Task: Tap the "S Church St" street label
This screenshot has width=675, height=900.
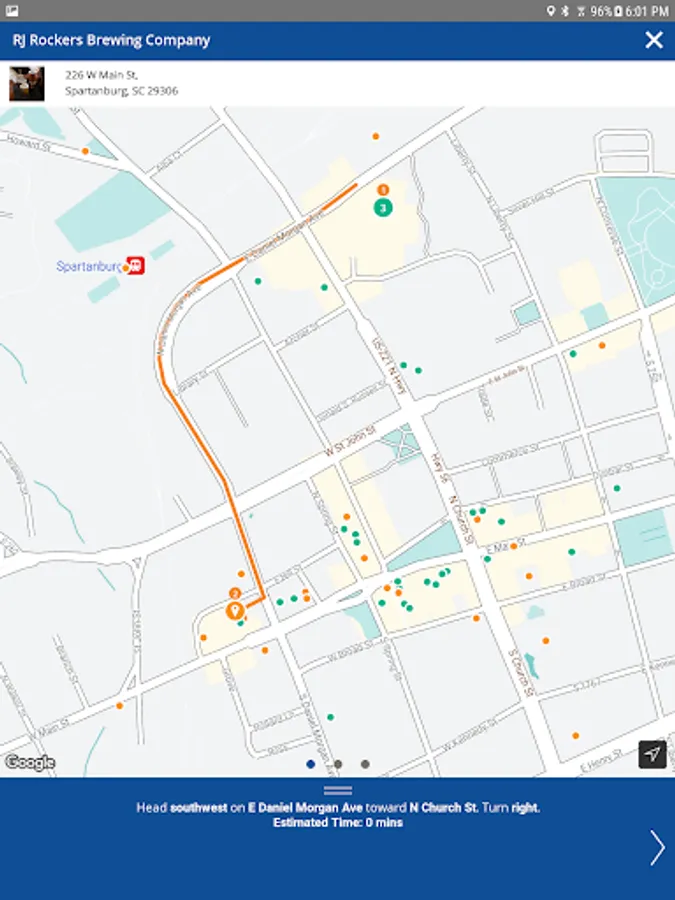Action: [x=521, y=673]
